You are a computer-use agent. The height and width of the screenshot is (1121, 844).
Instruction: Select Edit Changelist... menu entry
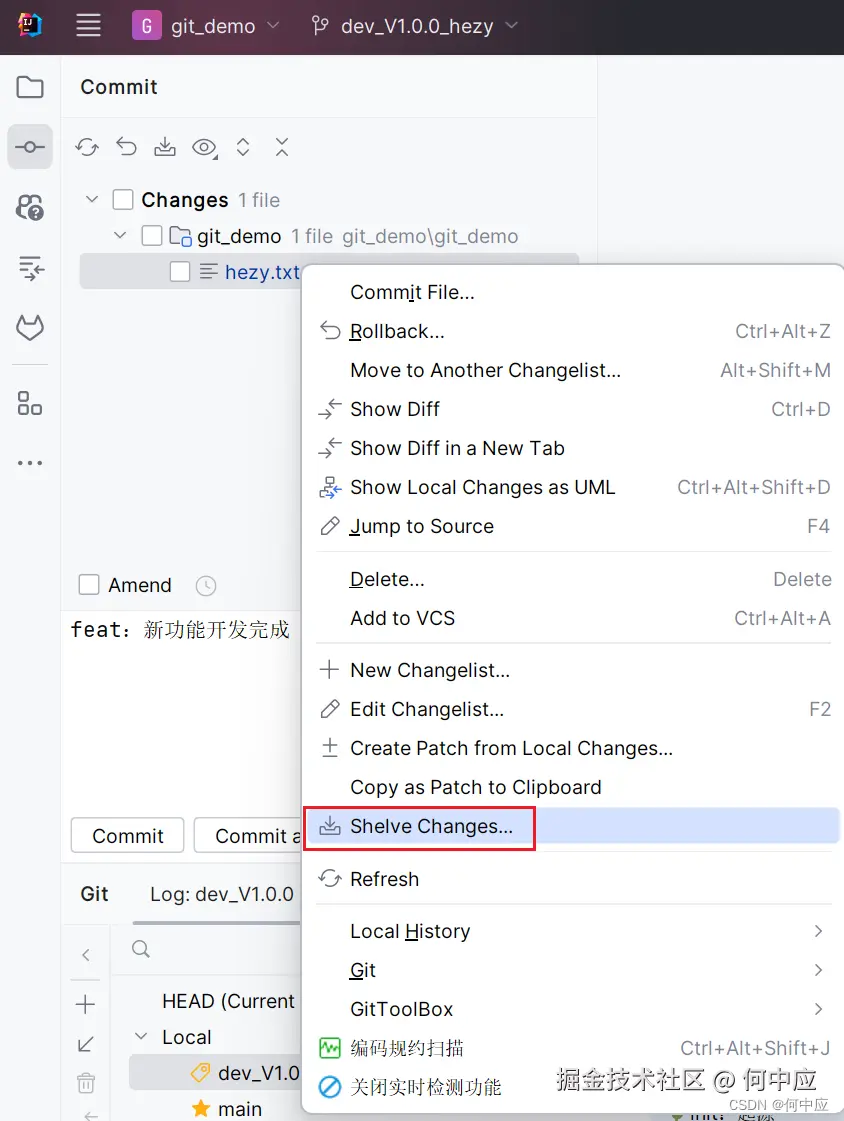click(x=574, y=709)
